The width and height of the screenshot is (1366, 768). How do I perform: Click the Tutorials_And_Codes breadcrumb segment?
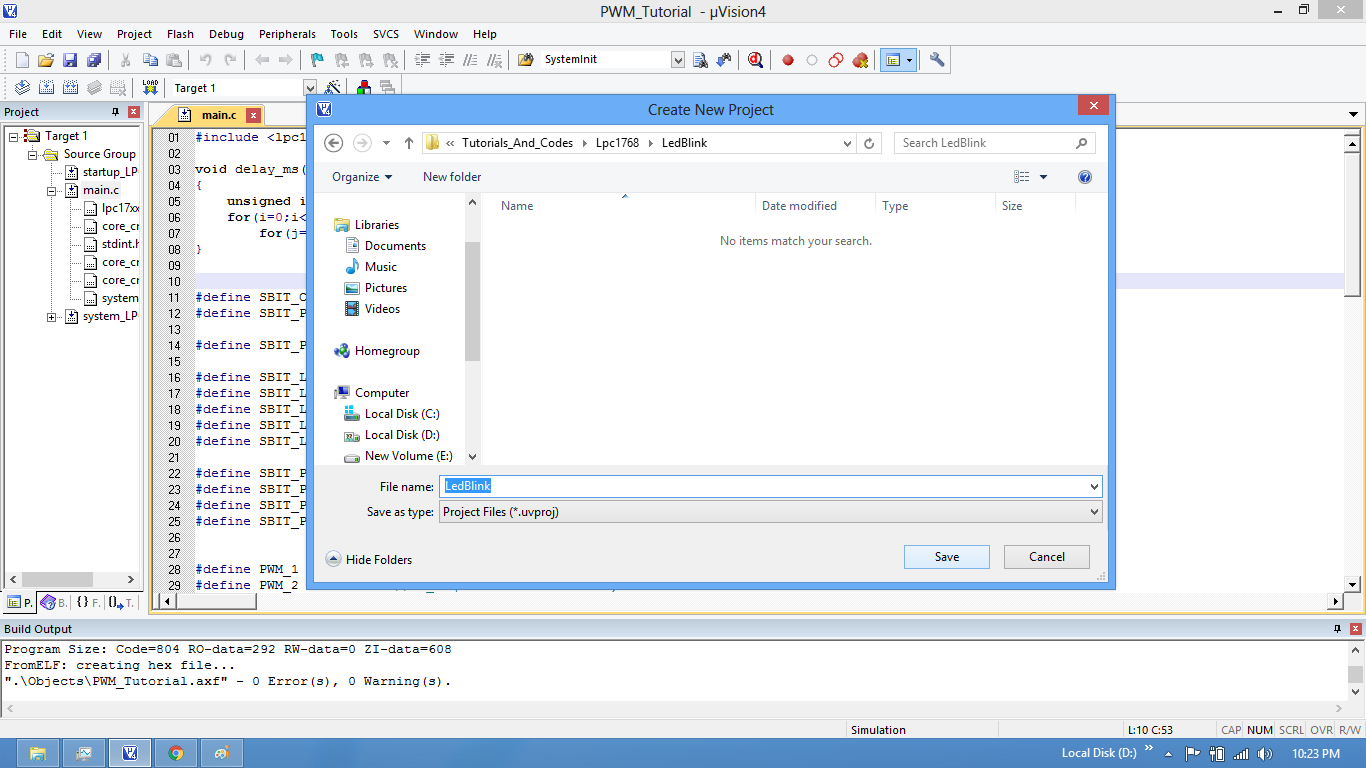pyautogui.click(x=517, y=143)
